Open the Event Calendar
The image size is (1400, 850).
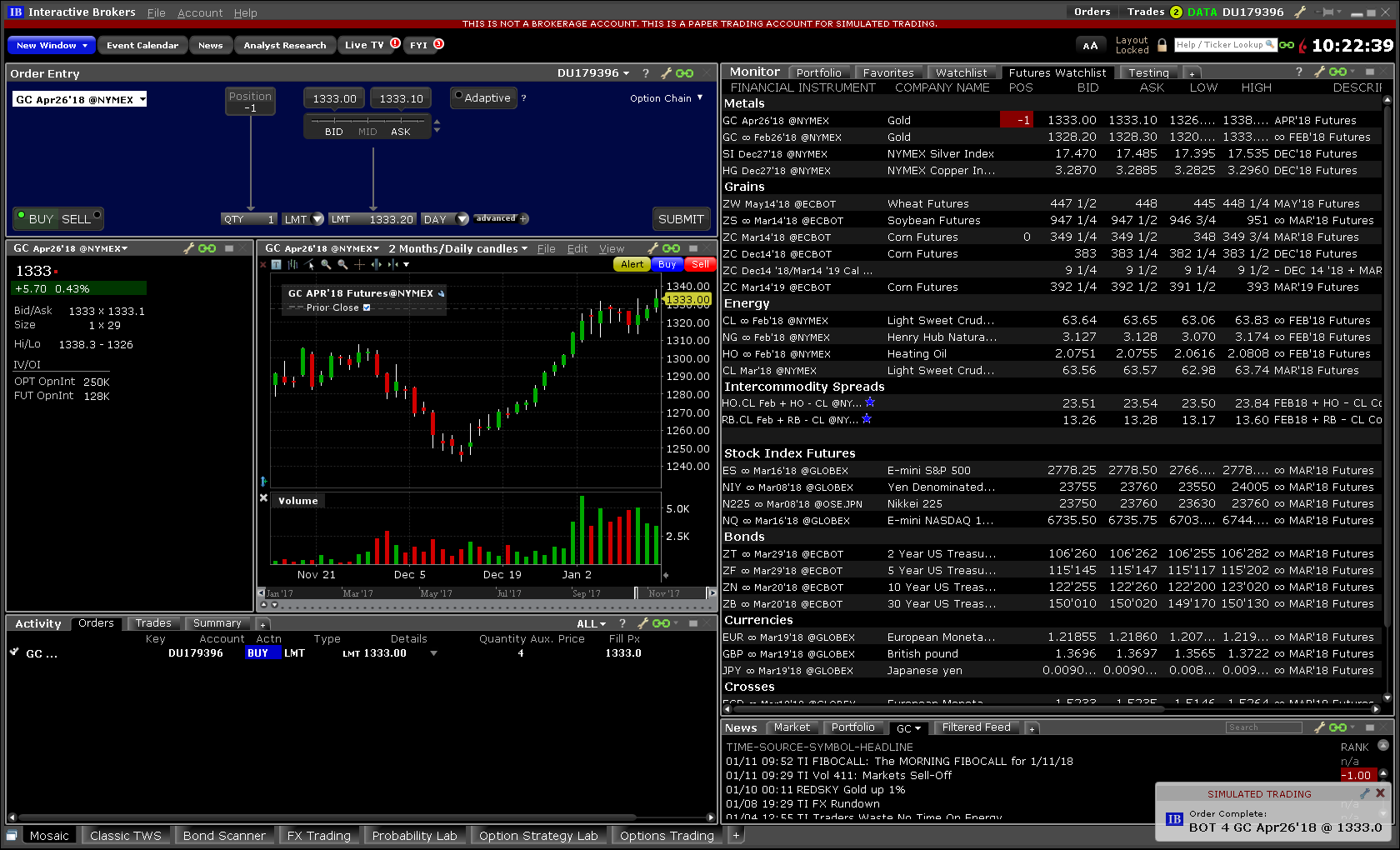[142, 45]
